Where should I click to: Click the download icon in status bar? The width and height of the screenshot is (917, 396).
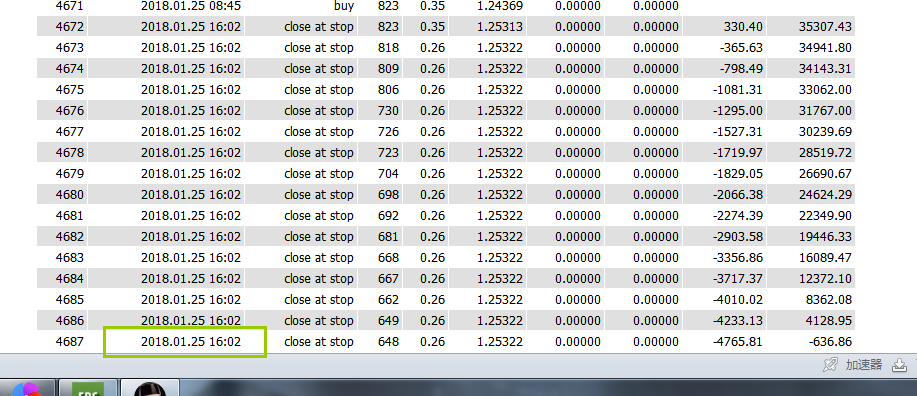pos(898,366)
